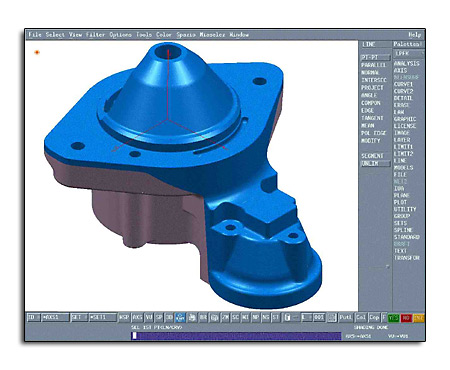
Task: Click the printer icon in bottom toolbar
Action: (192, 317)
